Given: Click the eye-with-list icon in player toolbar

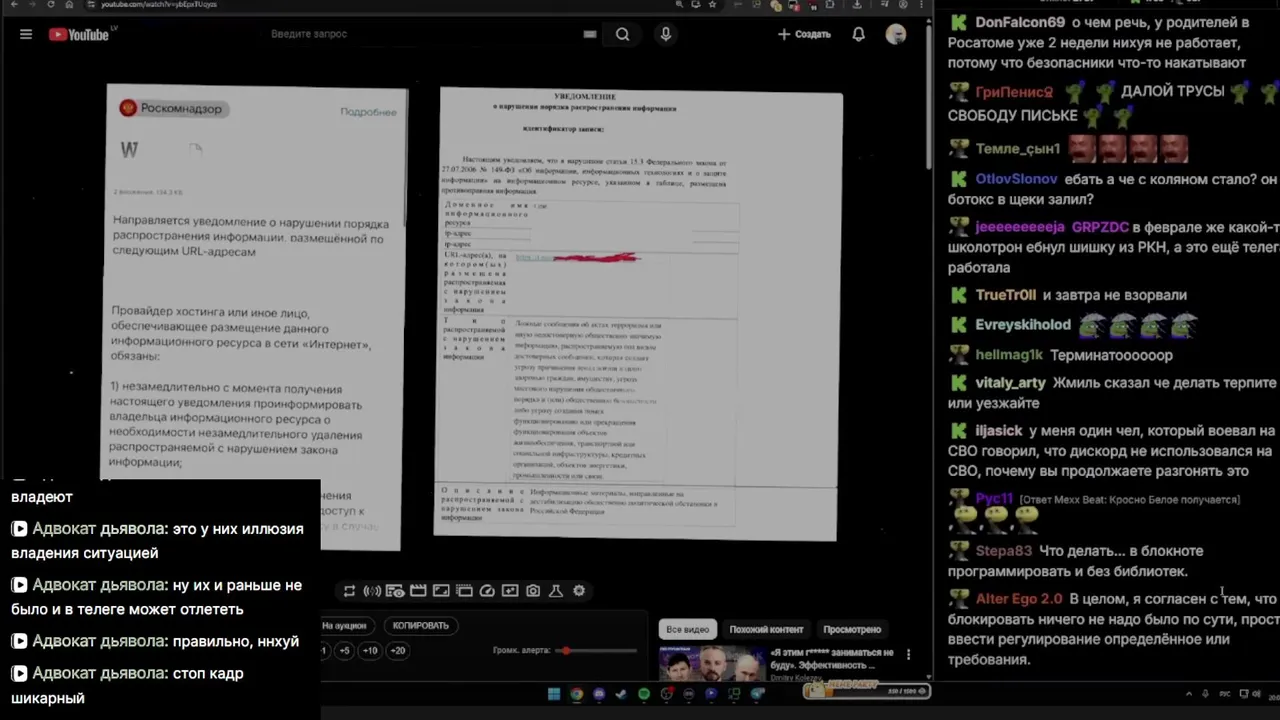Looking at the screenshot, I should (395, 591).
